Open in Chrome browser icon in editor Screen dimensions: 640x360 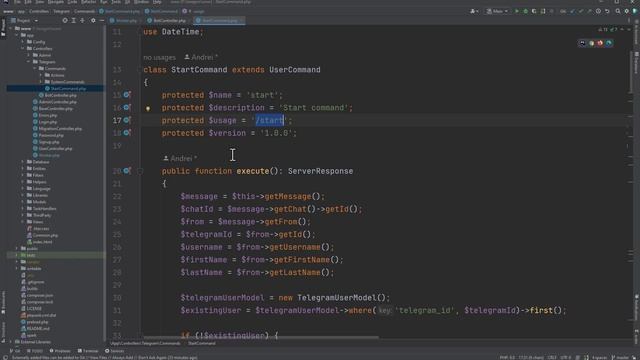point(591,43)
